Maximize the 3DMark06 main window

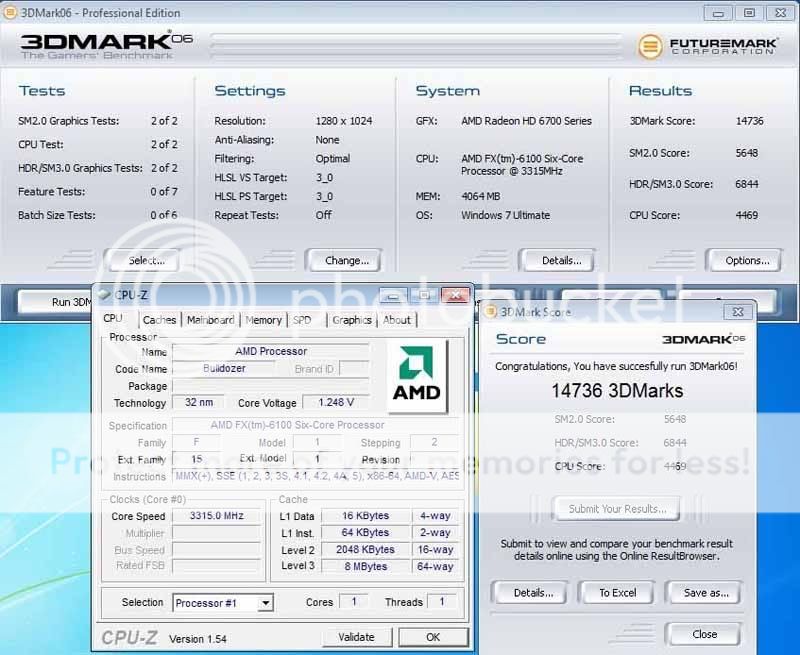pos(749,13)
